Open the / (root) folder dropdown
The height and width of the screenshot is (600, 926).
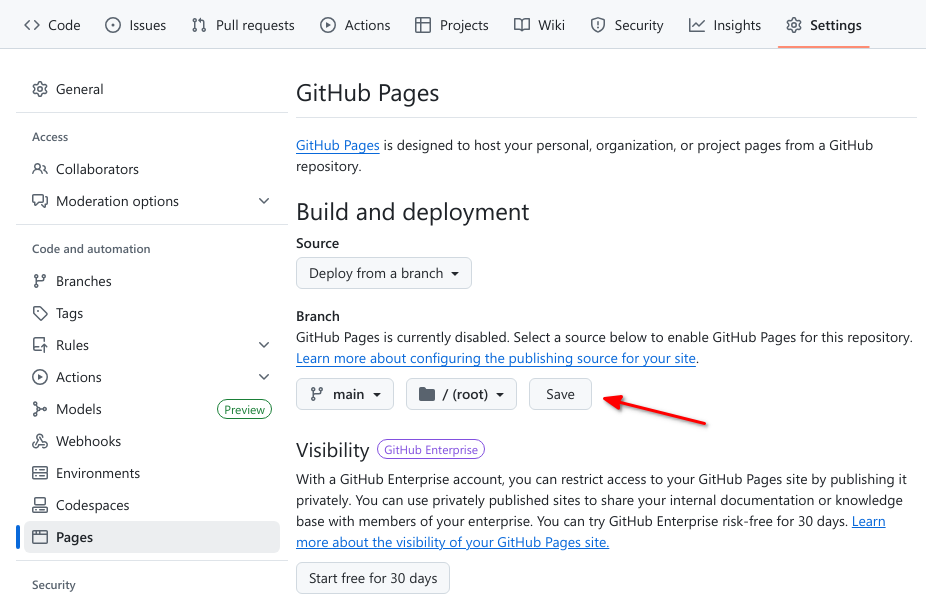pos(461,394)
